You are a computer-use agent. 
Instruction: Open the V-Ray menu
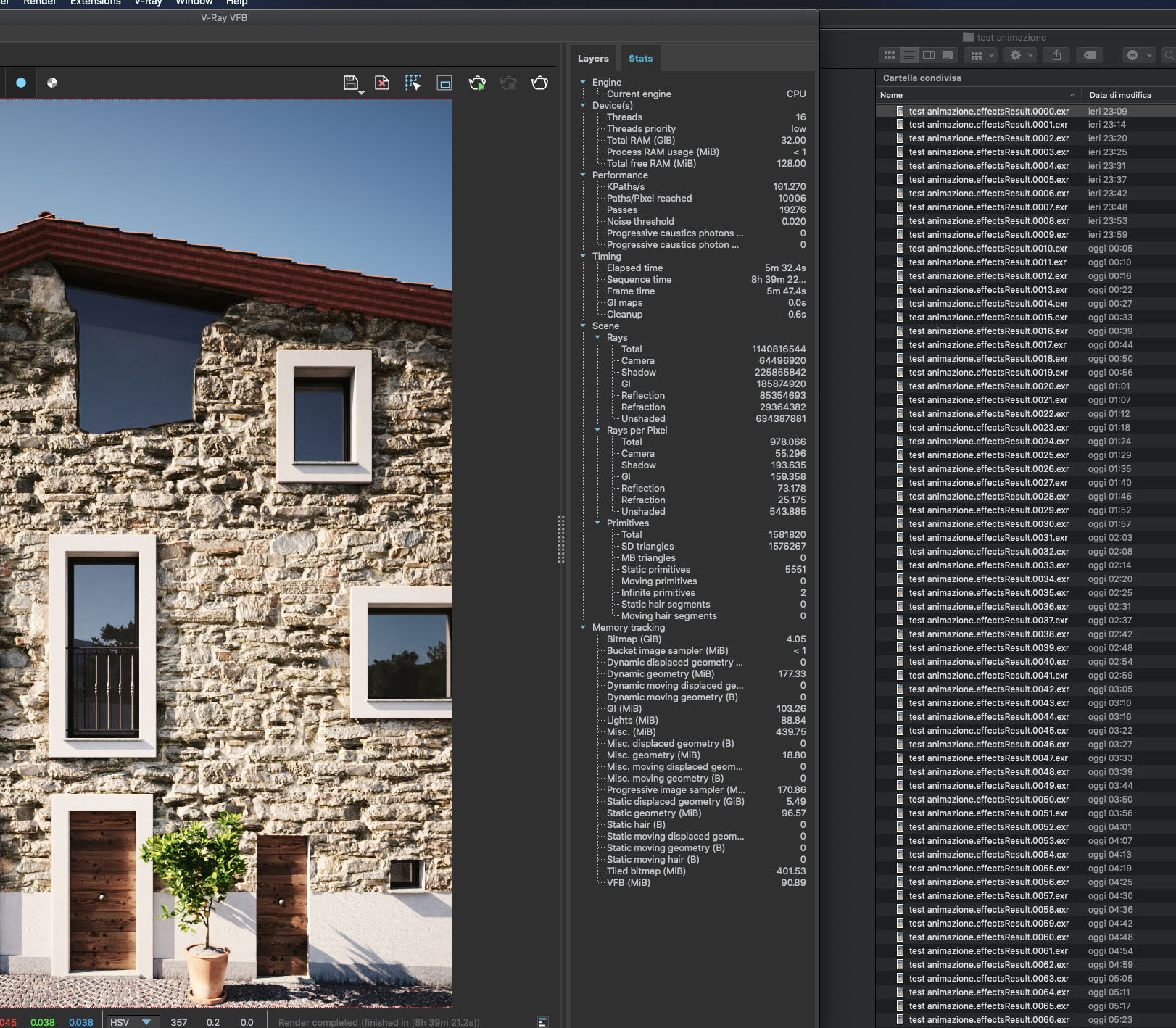(148, 3)
